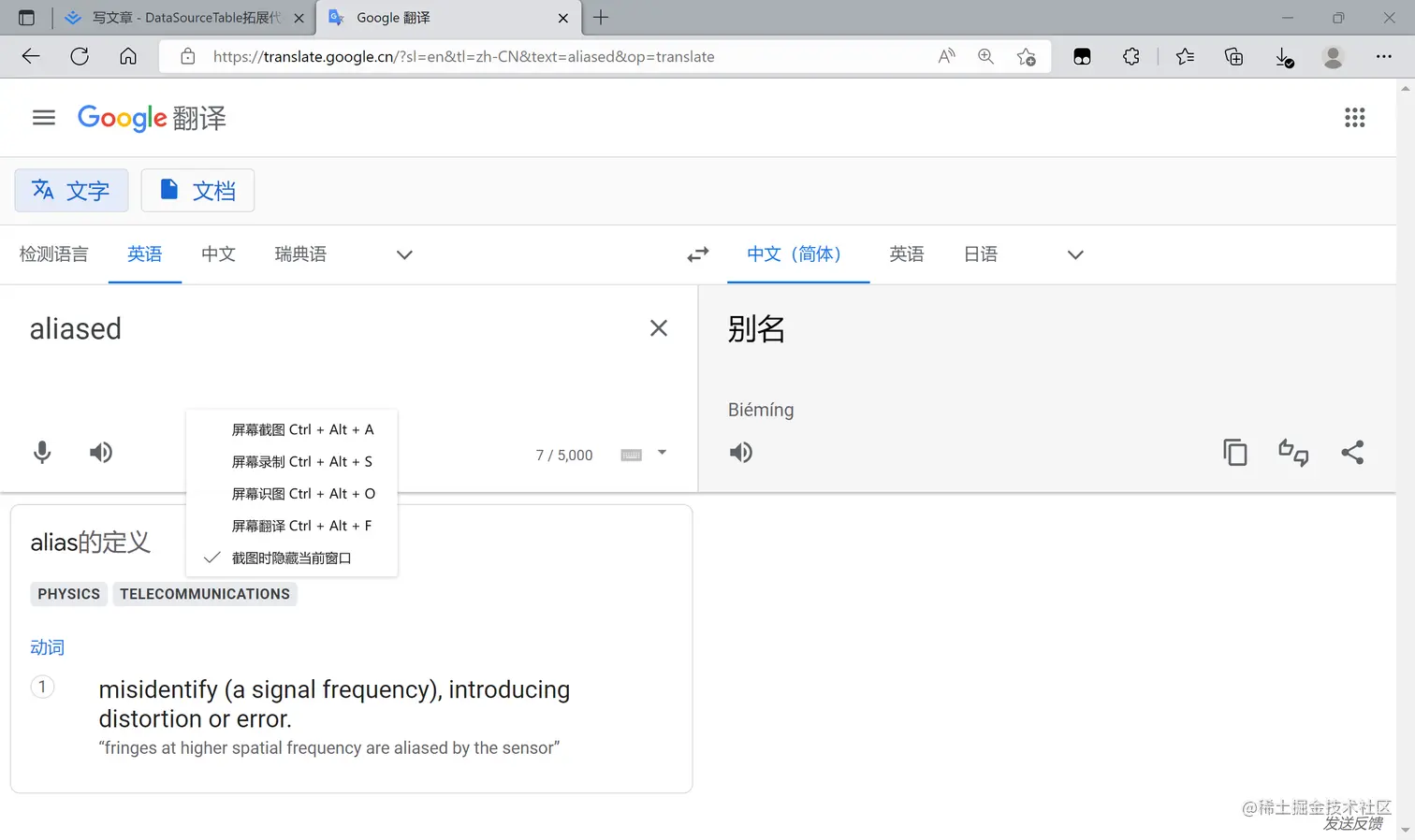
Task: Select 英语 as target language
Action: click(x=907, y=254)
